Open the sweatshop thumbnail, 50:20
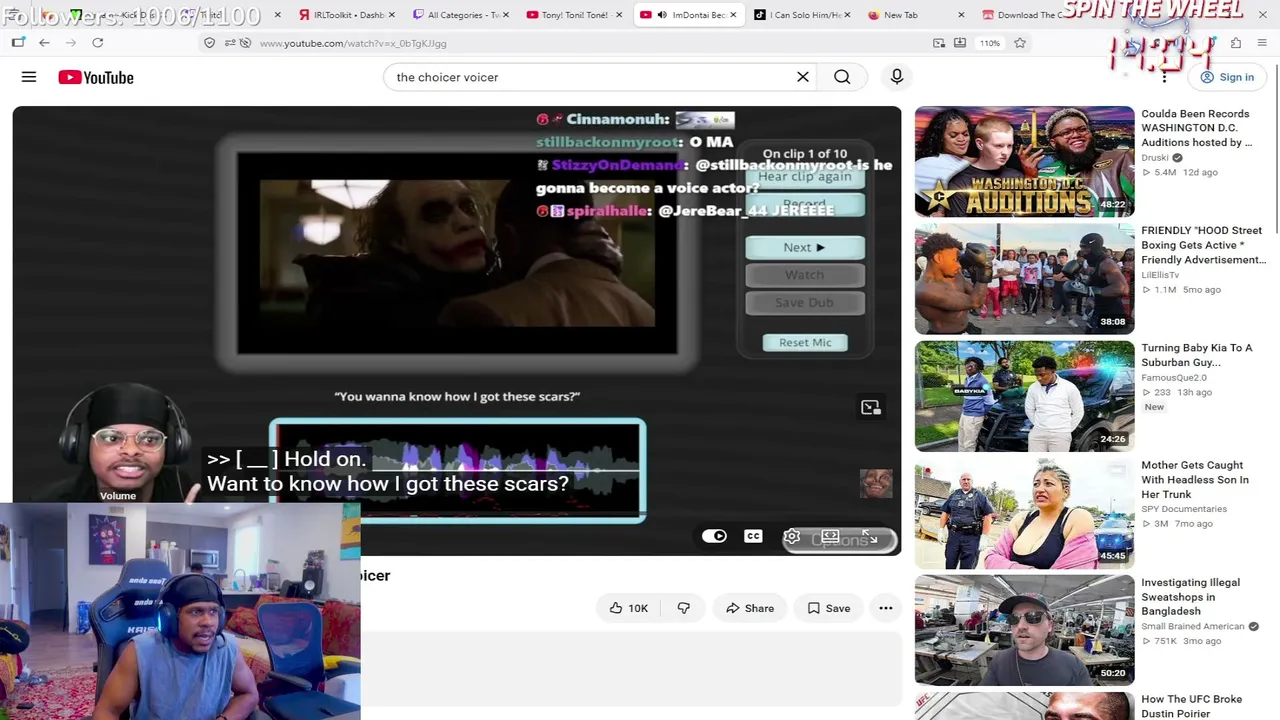The height and width of the screenshot is (720, 1280). [x=1024, y=630]
